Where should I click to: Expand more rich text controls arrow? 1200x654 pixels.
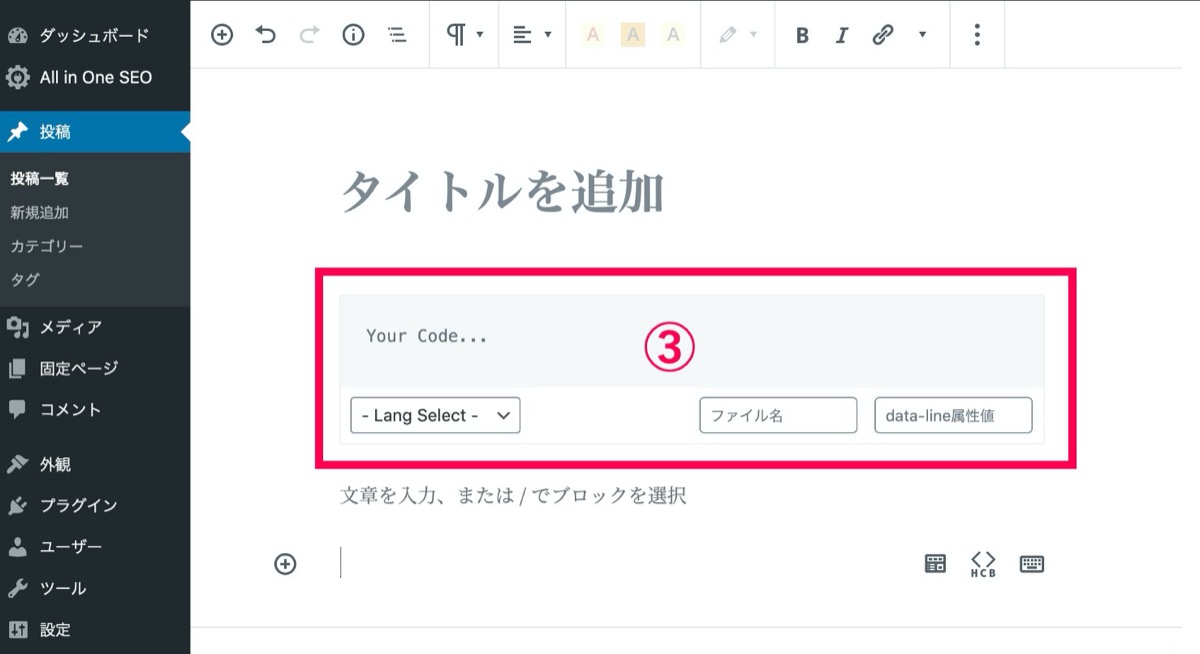(x=922, y=35)
